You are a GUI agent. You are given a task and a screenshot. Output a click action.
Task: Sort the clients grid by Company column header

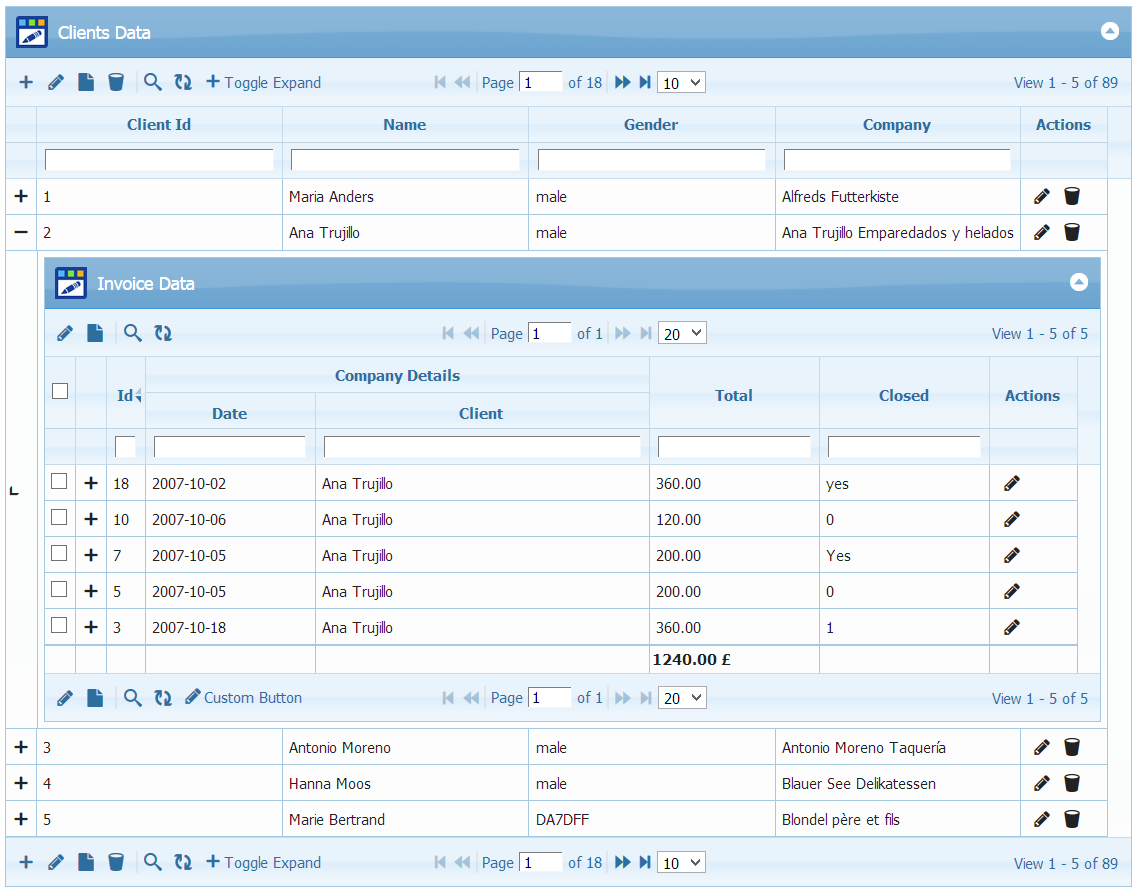(x=896, y=125)
